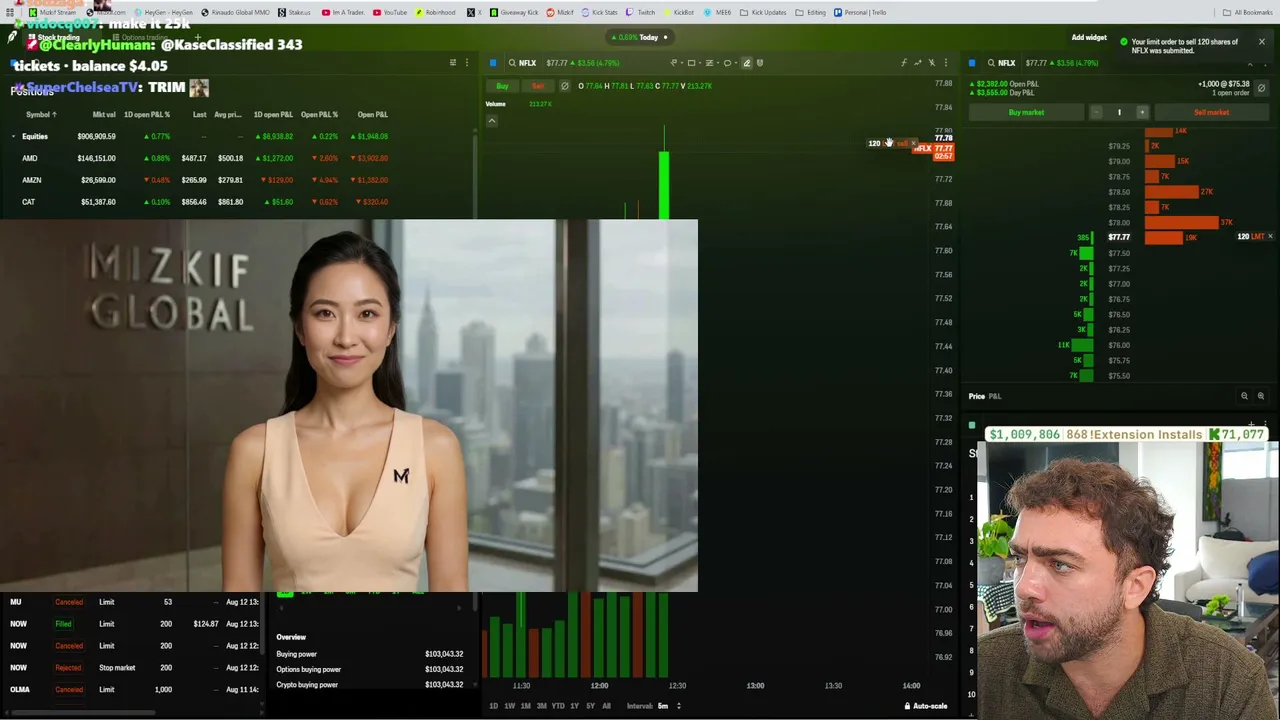Open the 5m interval dropdown
Viewport: 1280px width, 720px height.
click(x=668, y=706)
